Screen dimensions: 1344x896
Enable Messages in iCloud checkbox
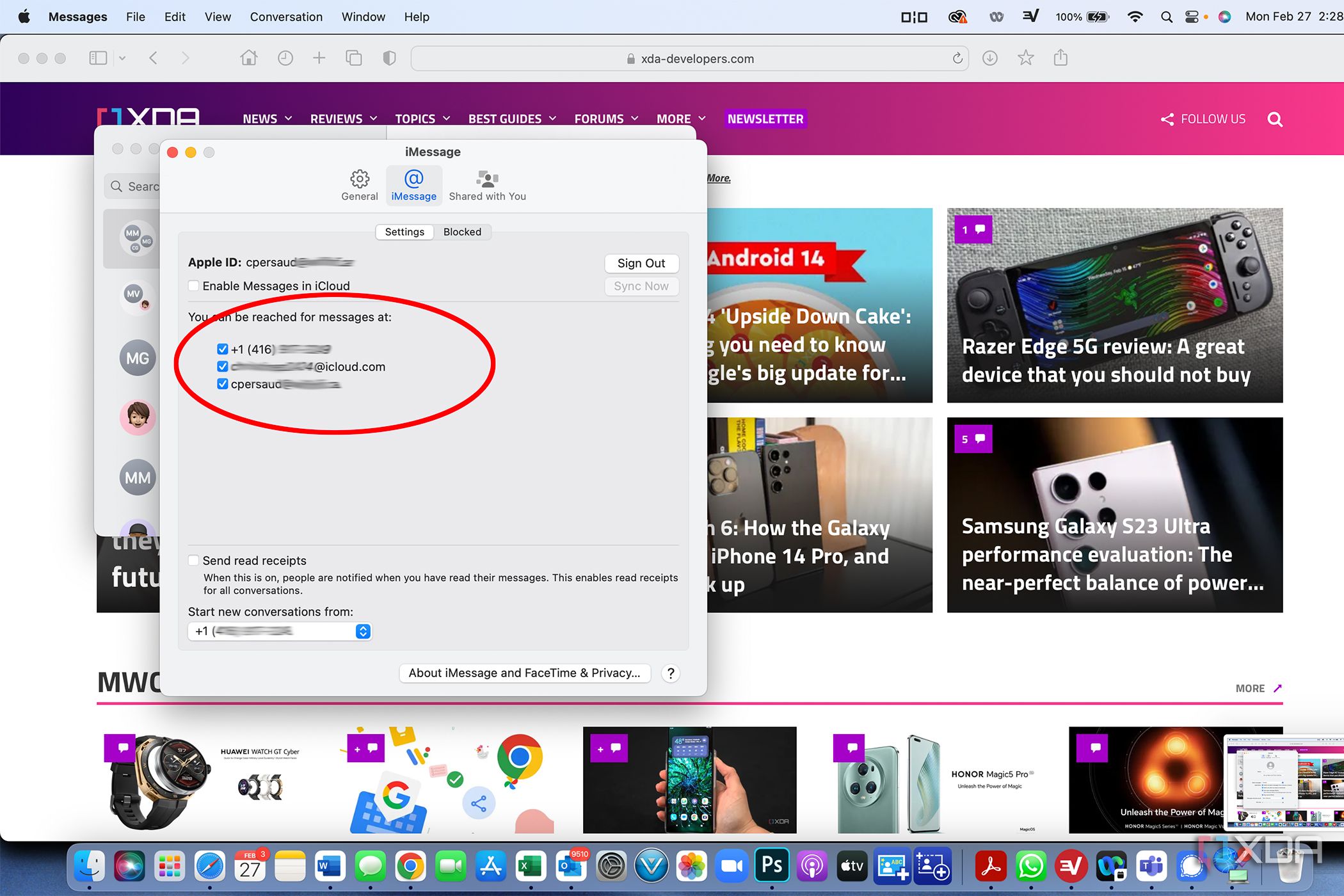pos(193,286)
